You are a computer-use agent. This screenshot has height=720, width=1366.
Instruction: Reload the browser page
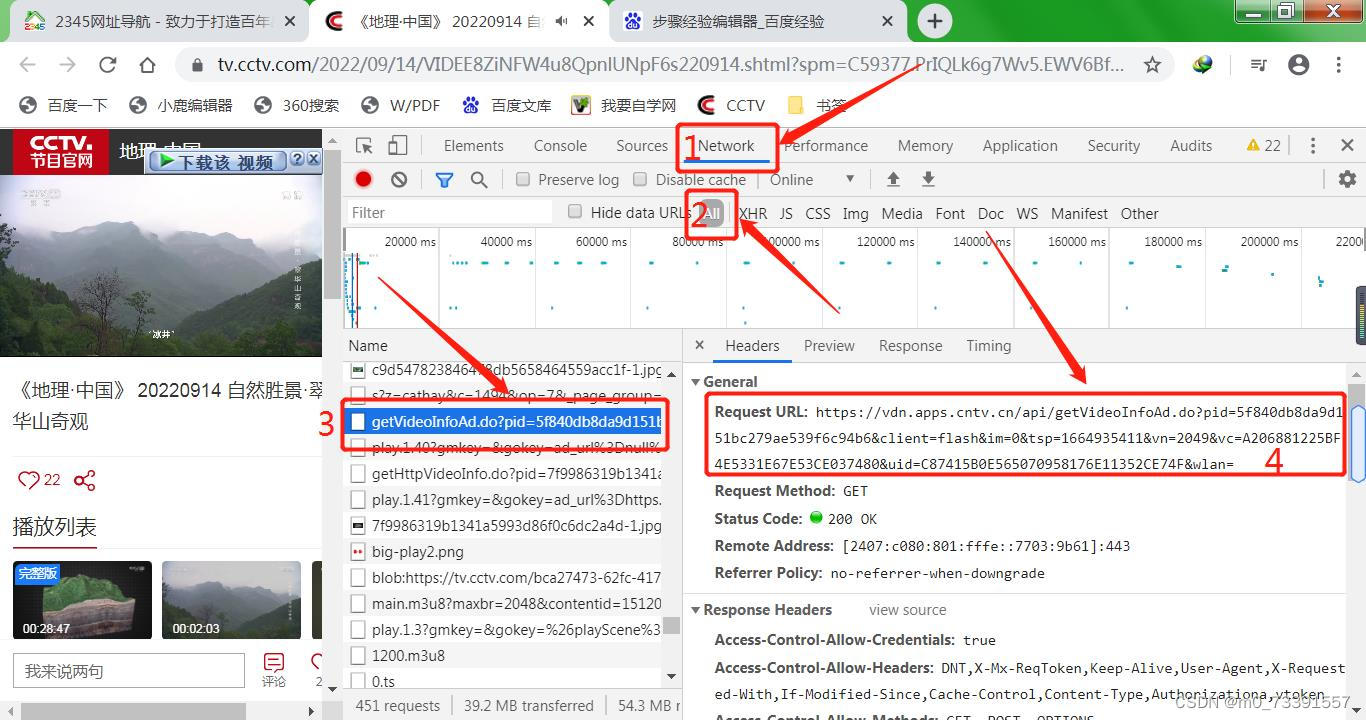pos(108,65)
